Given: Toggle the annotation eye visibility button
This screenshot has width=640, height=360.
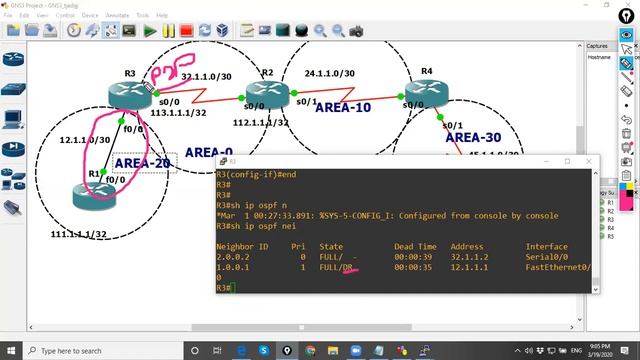Looking at the screenshot, I should pyautogui.click(x=626, y=35).
